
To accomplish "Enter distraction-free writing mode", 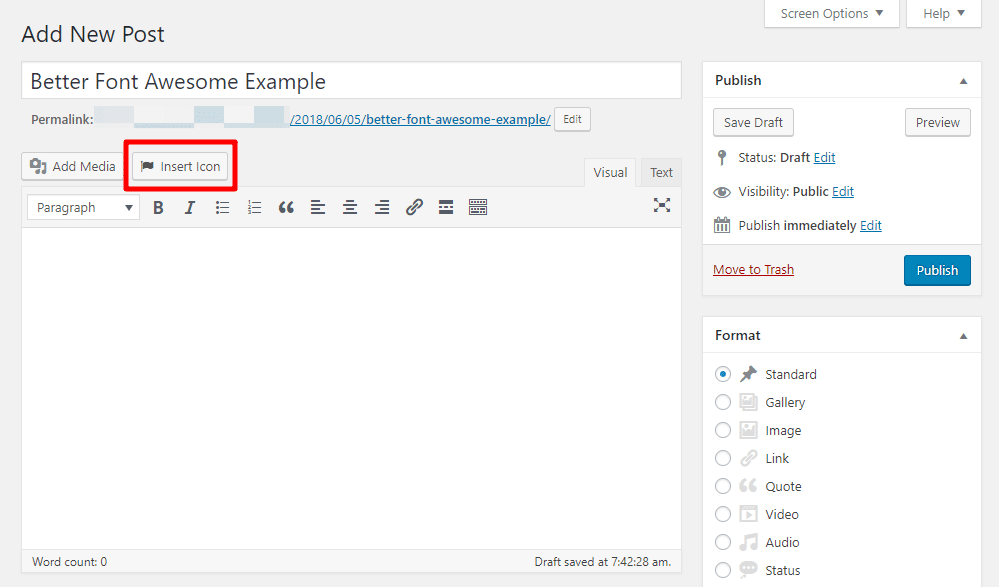I will 662,205.
